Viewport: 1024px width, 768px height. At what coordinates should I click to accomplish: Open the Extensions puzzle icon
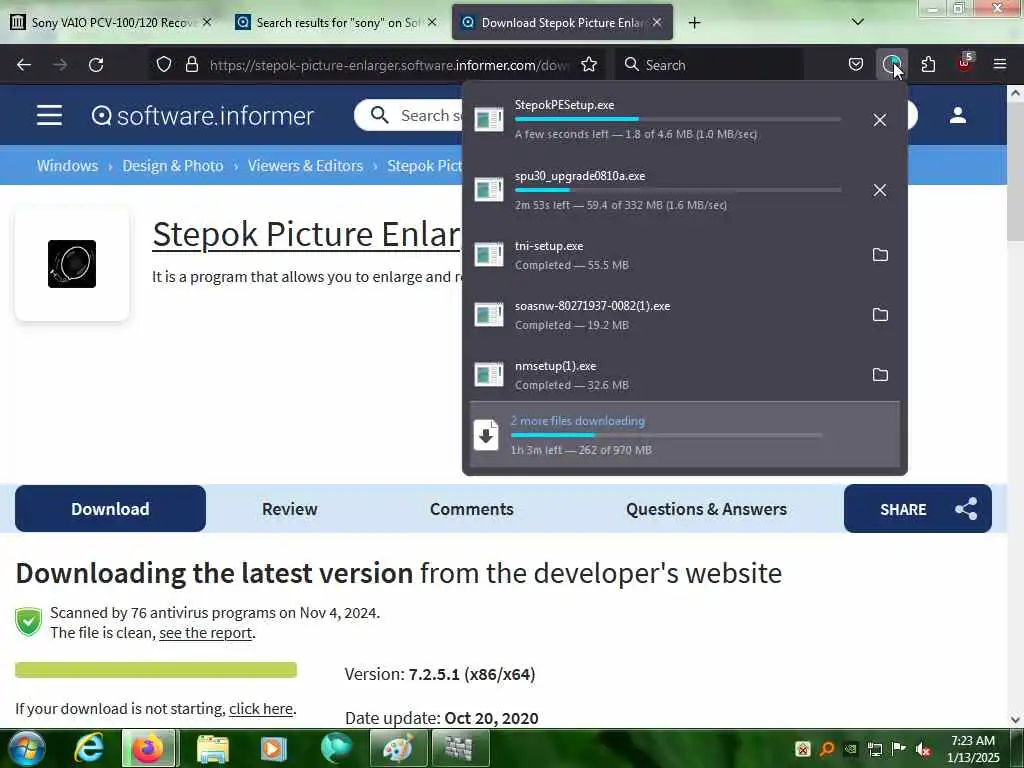928,65
